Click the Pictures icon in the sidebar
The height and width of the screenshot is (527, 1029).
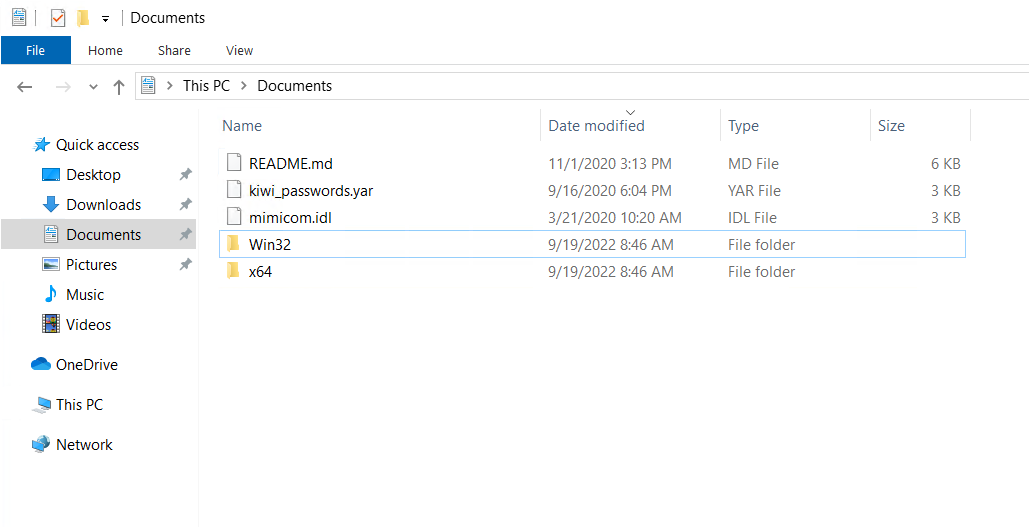[x=51, y=264]
